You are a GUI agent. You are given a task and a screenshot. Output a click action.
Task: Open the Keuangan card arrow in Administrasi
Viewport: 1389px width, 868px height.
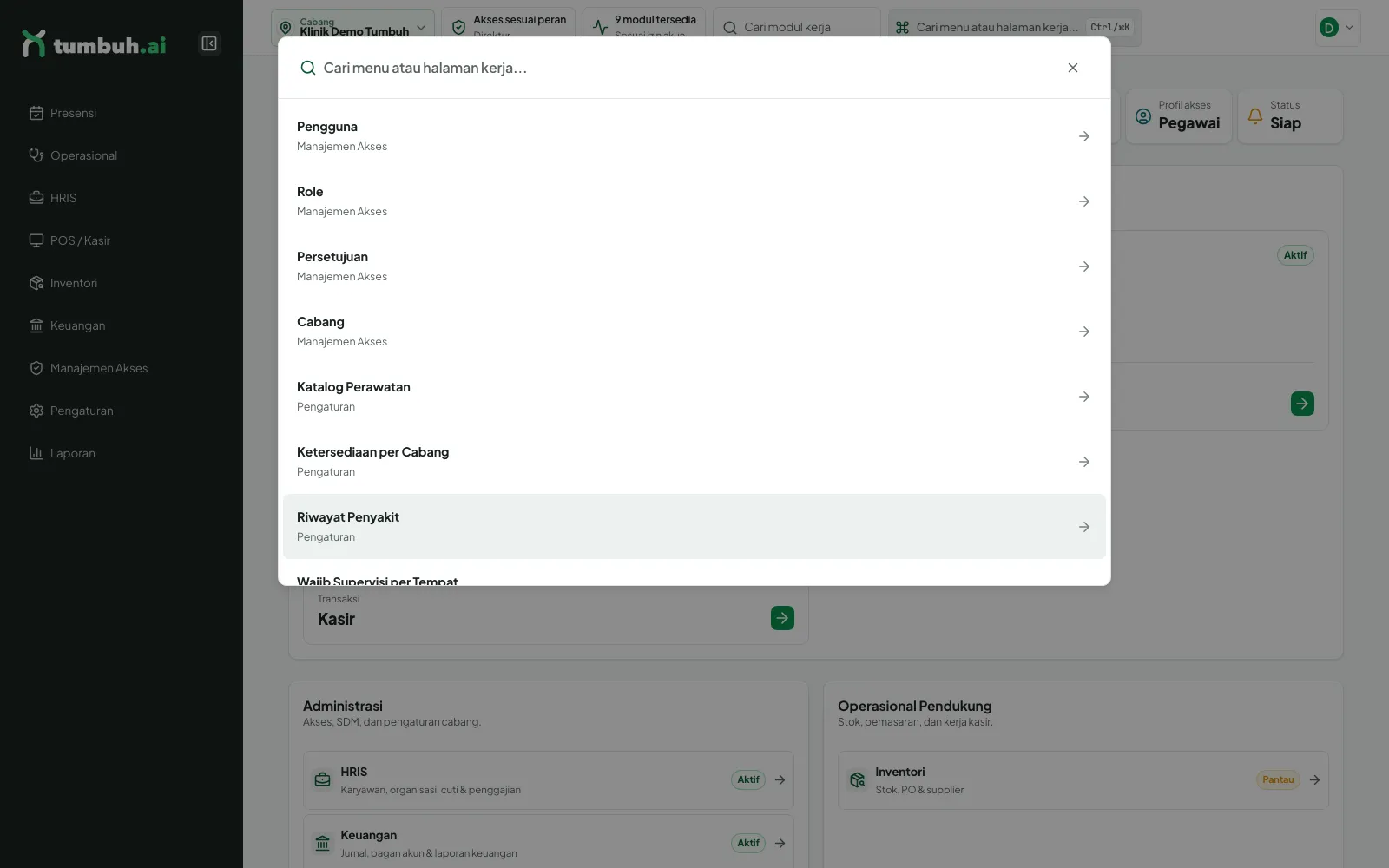pyautogui.click(x=780, y=843)
